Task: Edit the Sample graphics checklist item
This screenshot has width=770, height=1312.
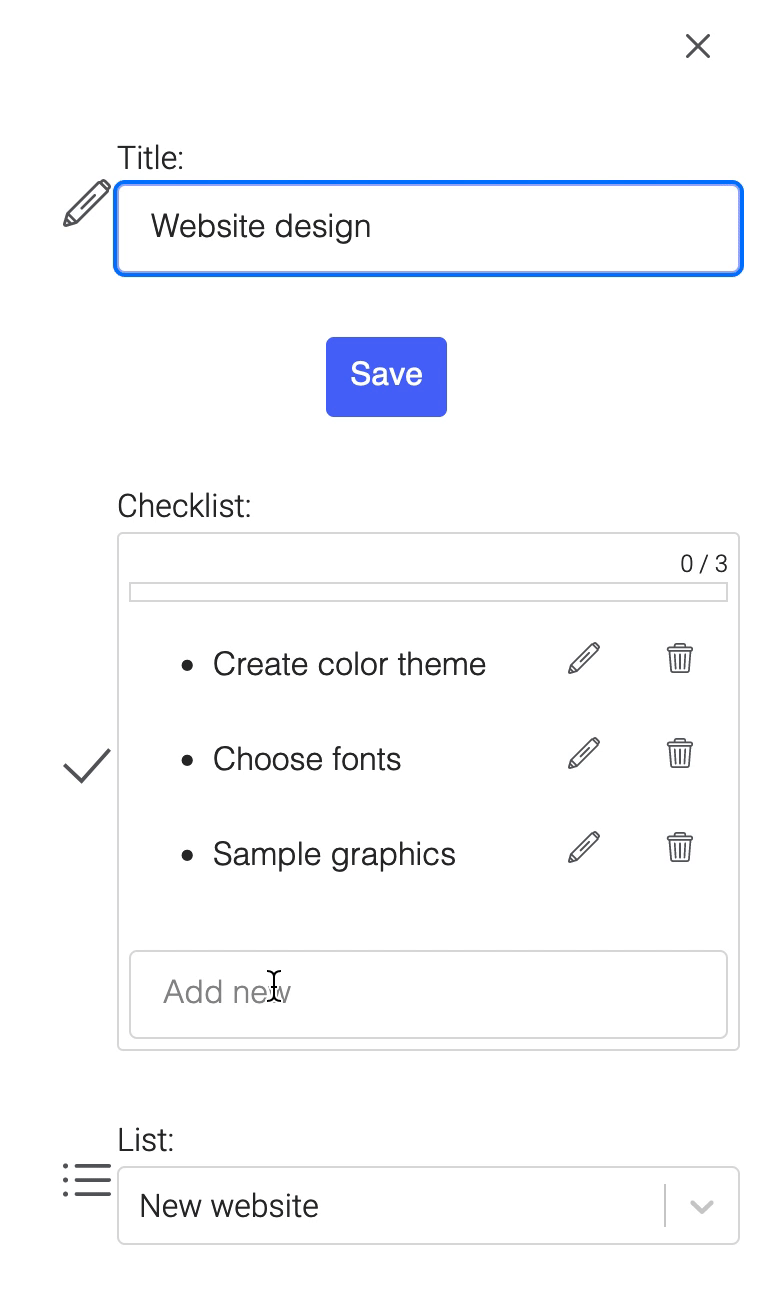Action: [584, 847]
